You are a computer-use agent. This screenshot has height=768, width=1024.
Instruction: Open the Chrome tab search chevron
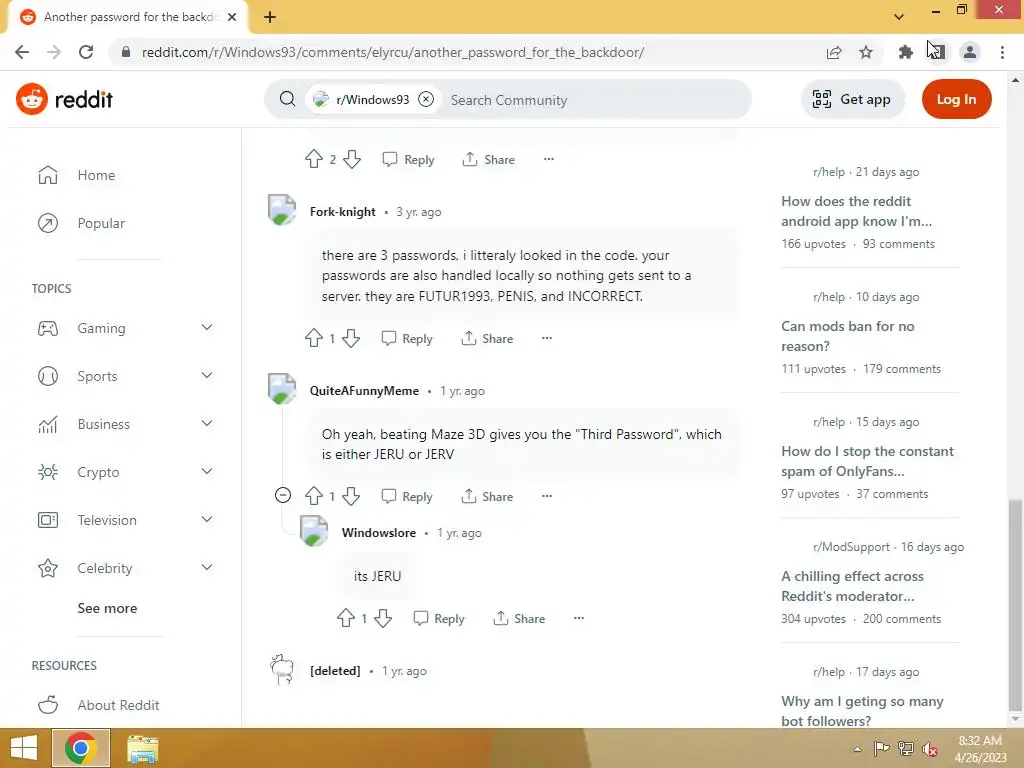[899, 17]
